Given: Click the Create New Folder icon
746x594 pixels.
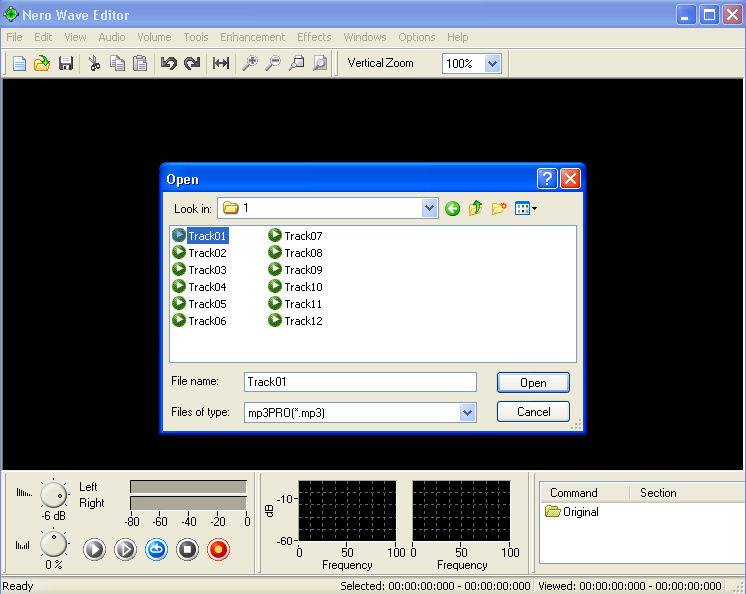Looking at the screenshot, I should tap(498, 208).
